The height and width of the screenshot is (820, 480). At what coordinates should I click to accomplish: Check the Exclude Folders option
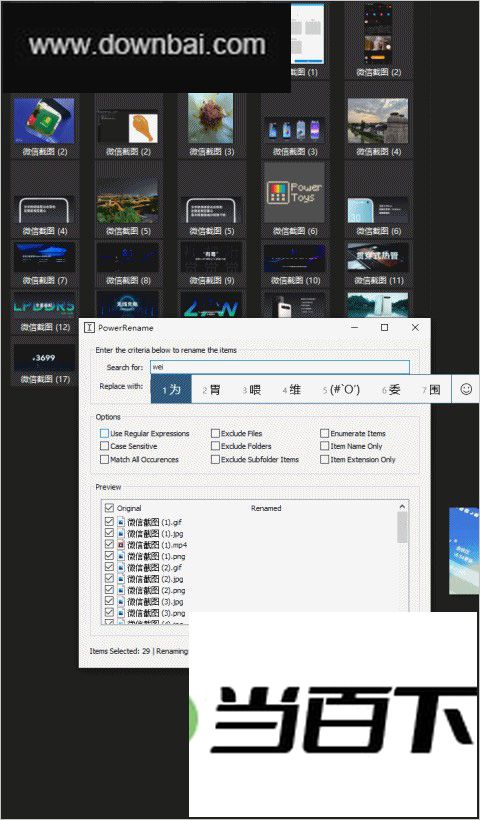[215, 446]
